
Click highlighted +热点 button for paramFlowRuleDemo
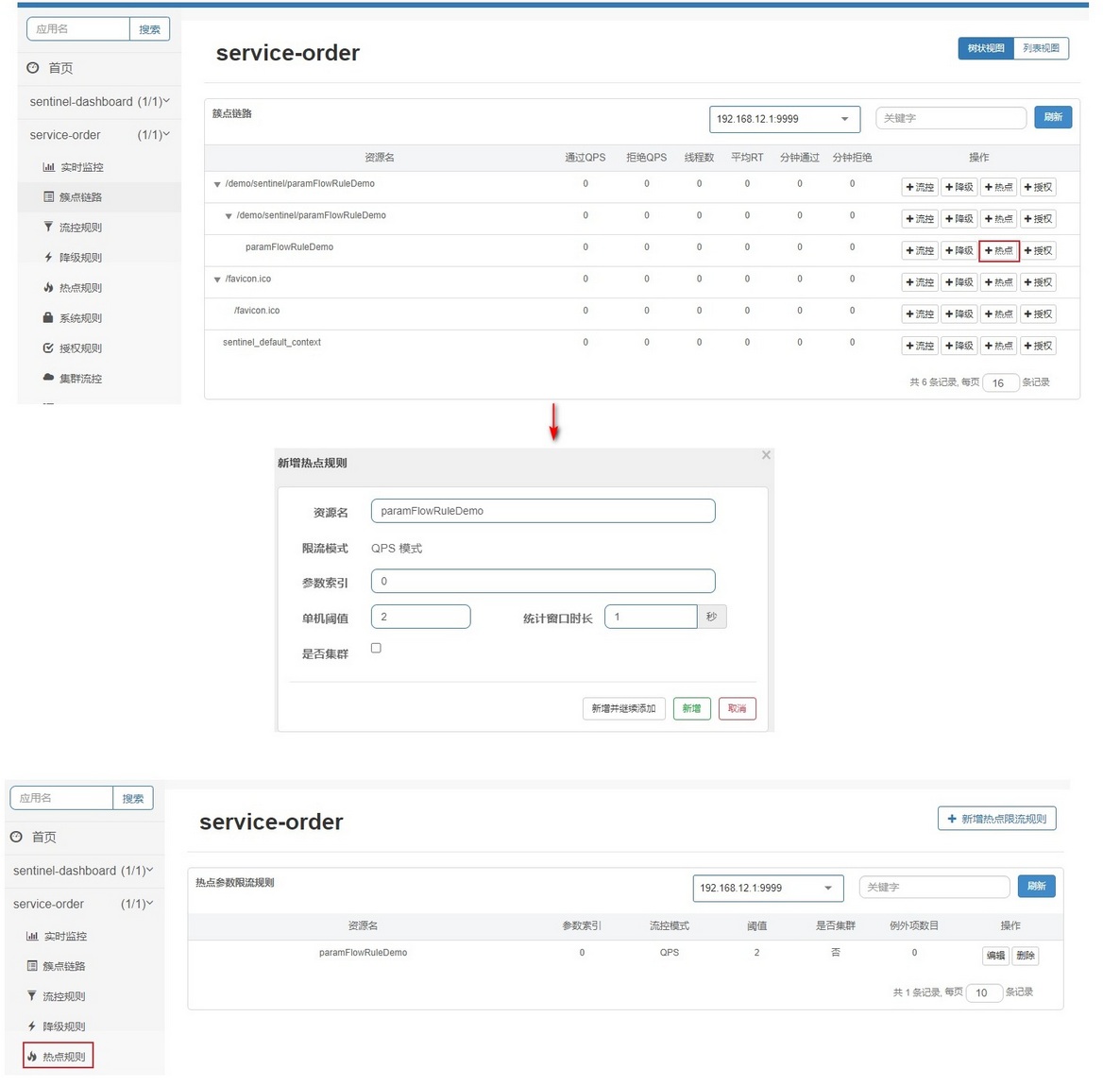[998, 251]
